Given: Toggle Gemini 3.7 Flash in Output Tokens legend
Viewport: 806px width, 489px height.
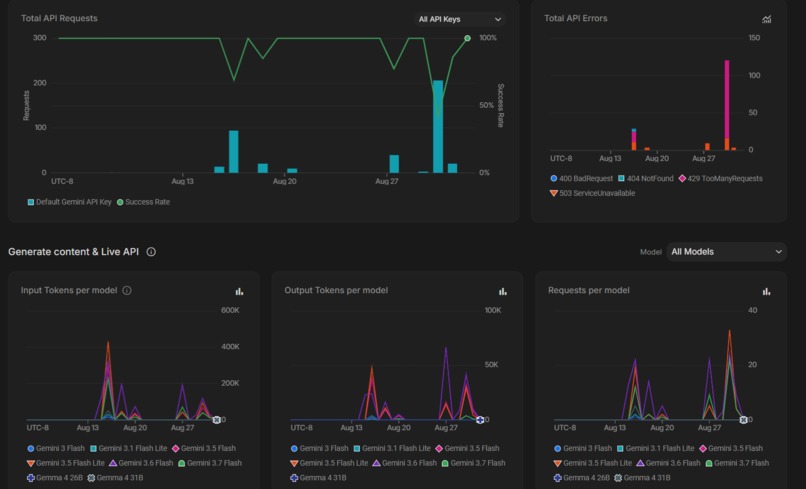Looking at the screenshot, I should 473,463.
